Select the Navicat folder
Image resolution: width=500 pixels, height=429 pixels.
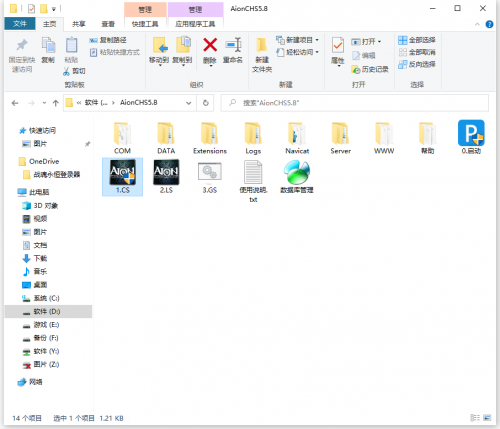297,138
